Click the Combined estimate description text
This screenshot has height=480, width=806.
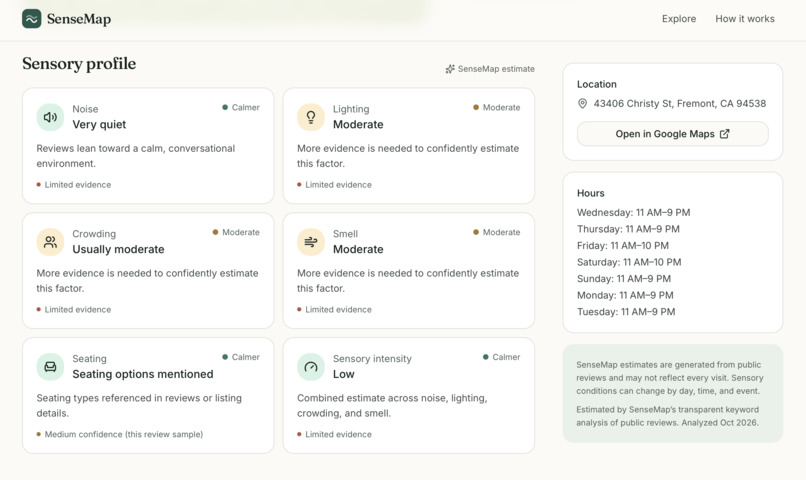392,405
